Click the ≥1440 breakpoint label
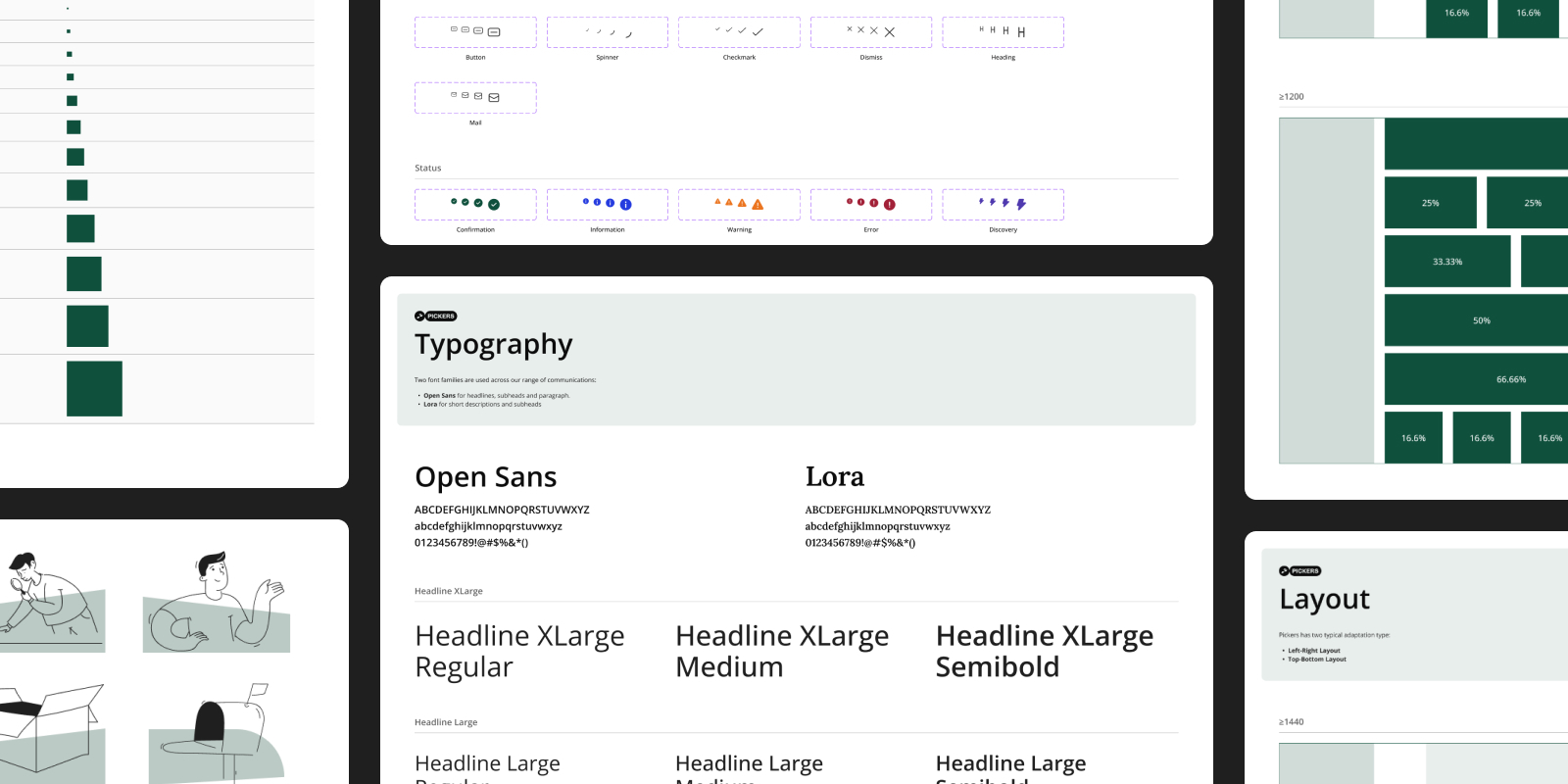Viewport: 1568px width, 784px height. pyautogui.click(x=1292, y=721)
